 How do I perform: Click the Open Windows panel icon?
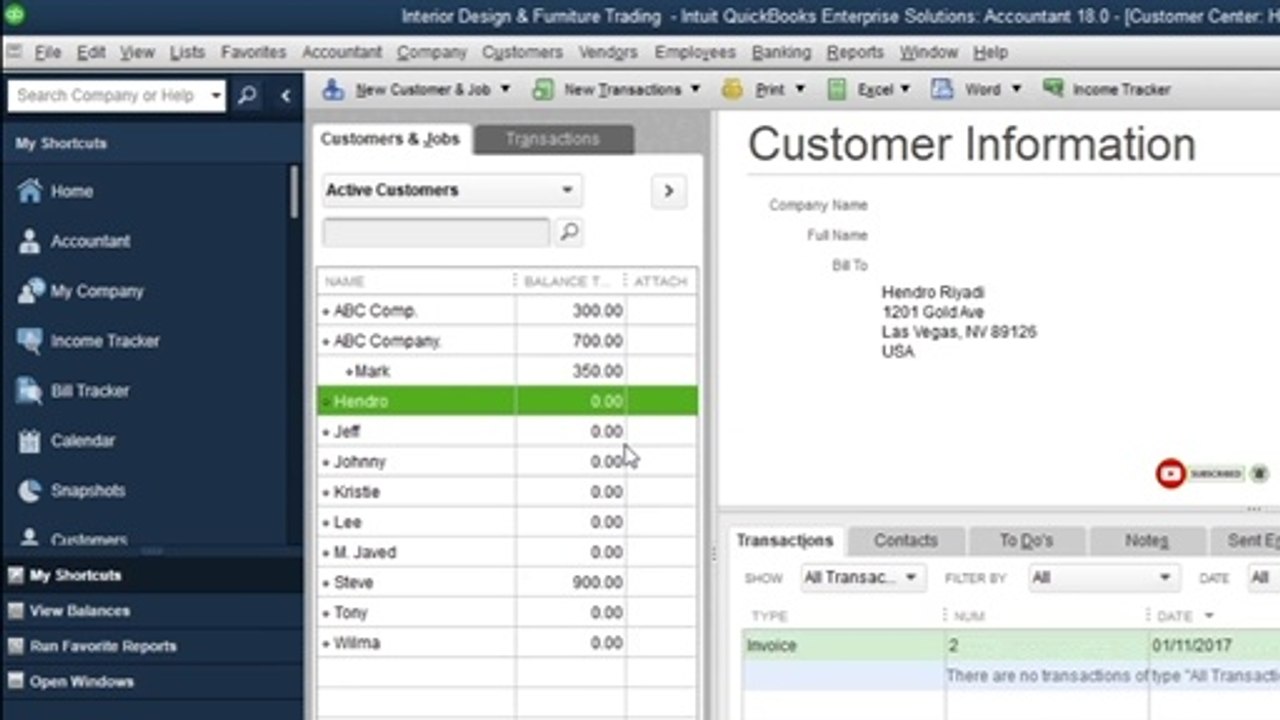[x=15, y=682]
